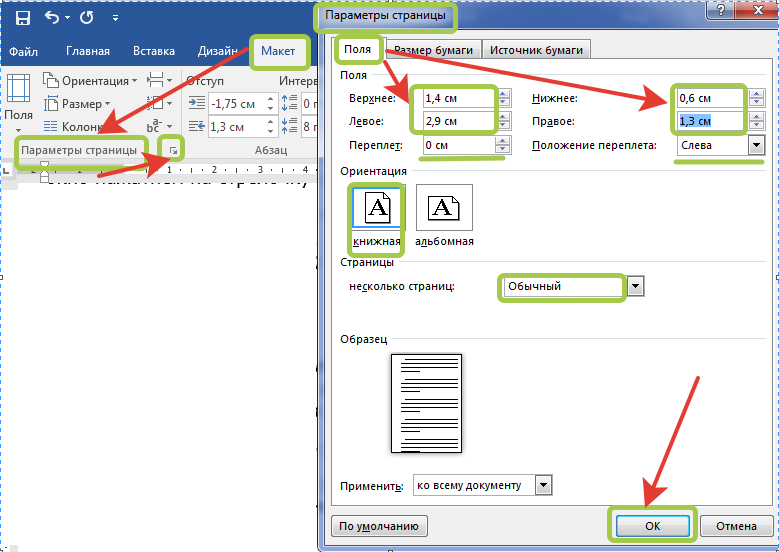Click the left indent icon beside -1,75 см

click(x=197, y=103)
